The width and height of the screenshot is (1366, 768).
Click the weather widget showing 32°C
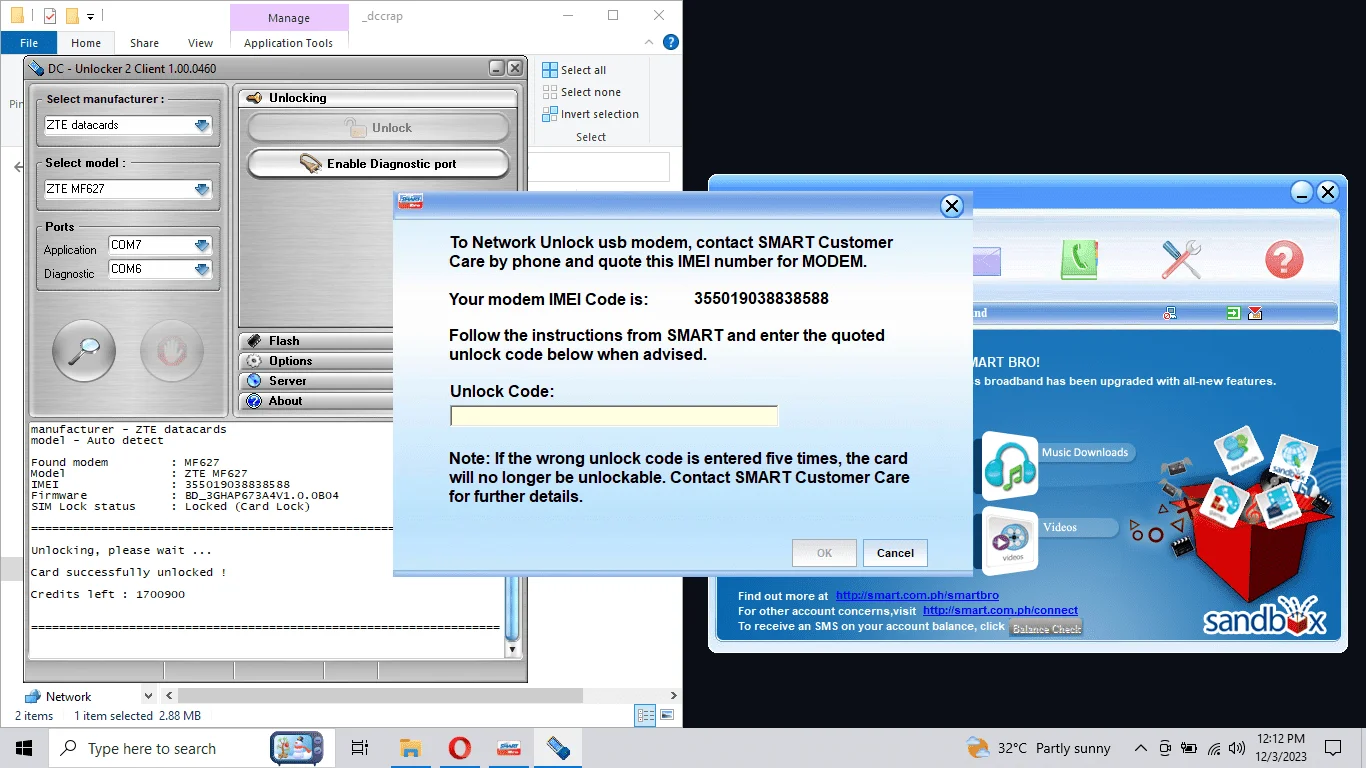coord(1038,748)
